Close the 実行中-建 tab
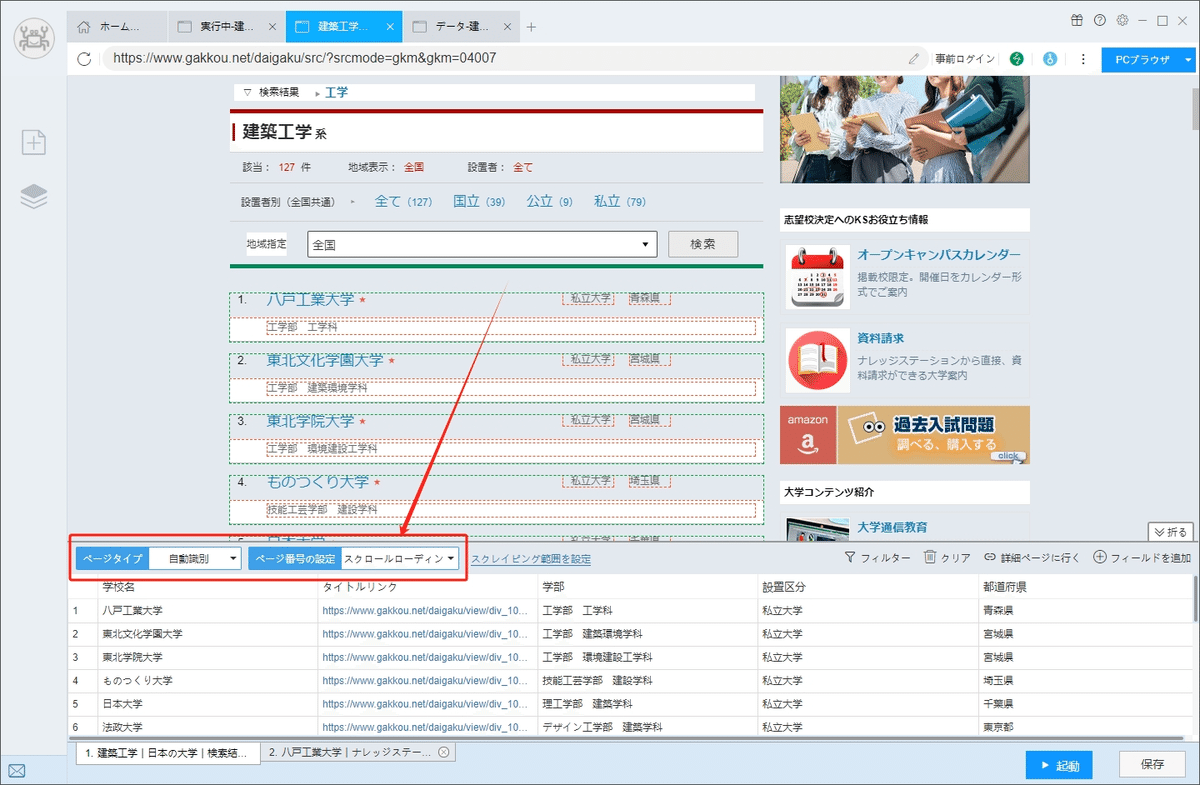Image resolution: width=1200 pixels, height=785 pixels. point(273,27)
